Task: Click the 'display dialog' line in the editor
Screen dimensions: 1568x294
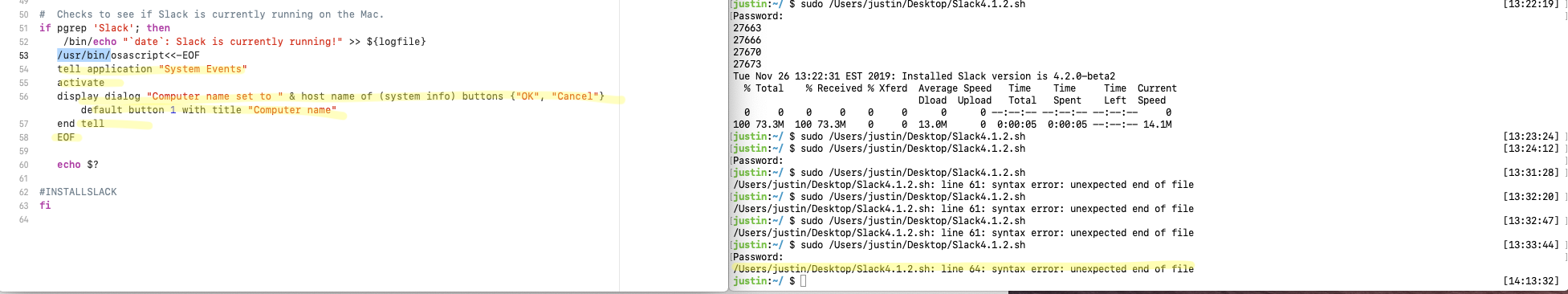Action: tap(331, 96)
